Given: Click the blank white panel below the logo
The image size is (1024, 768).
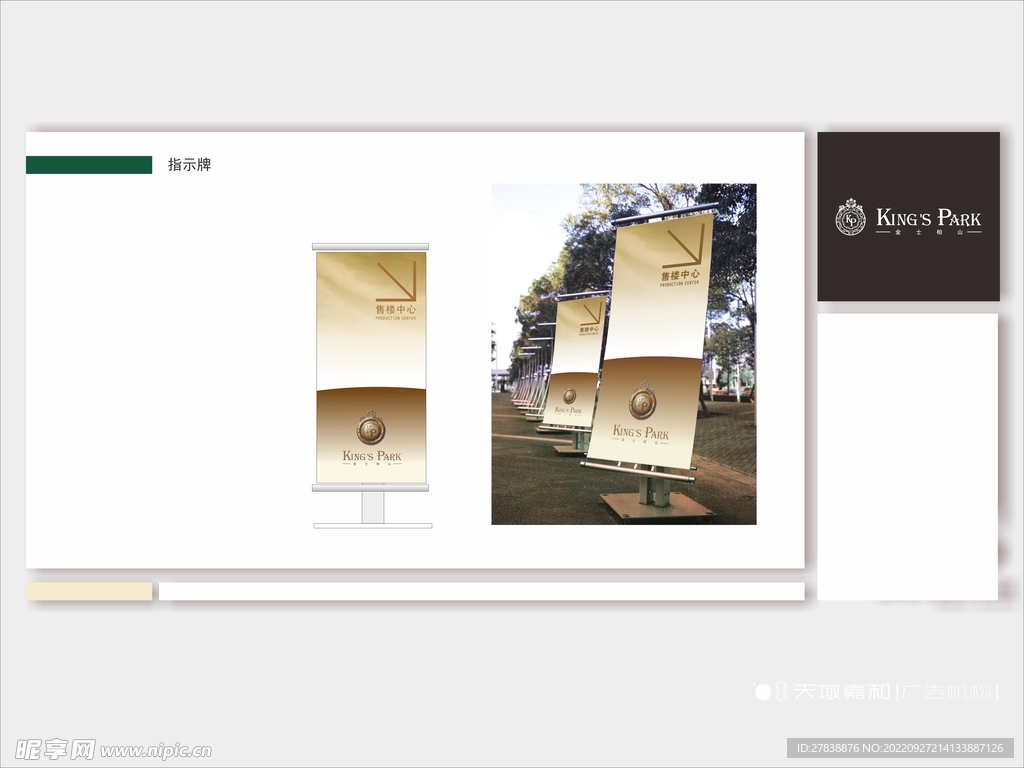Looking at the screenshot, I should pyautogui.click(x=907, y=455).
